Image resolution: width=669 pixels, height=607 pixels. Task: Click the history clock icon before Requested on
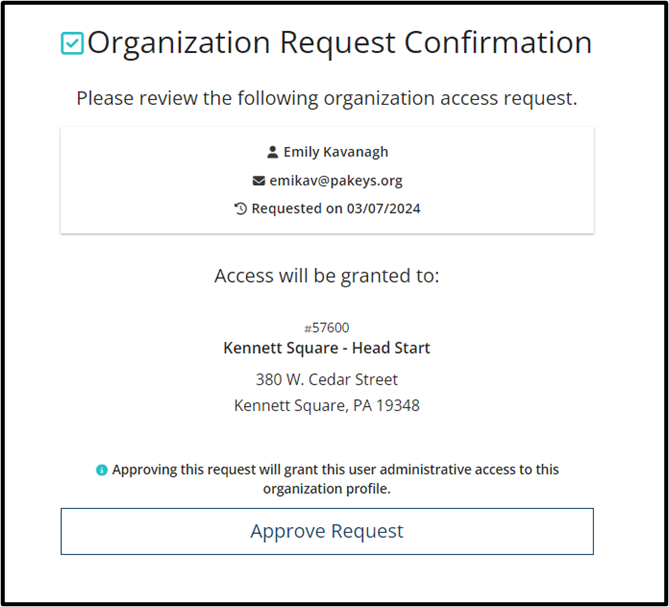click(x=241, y=209)
